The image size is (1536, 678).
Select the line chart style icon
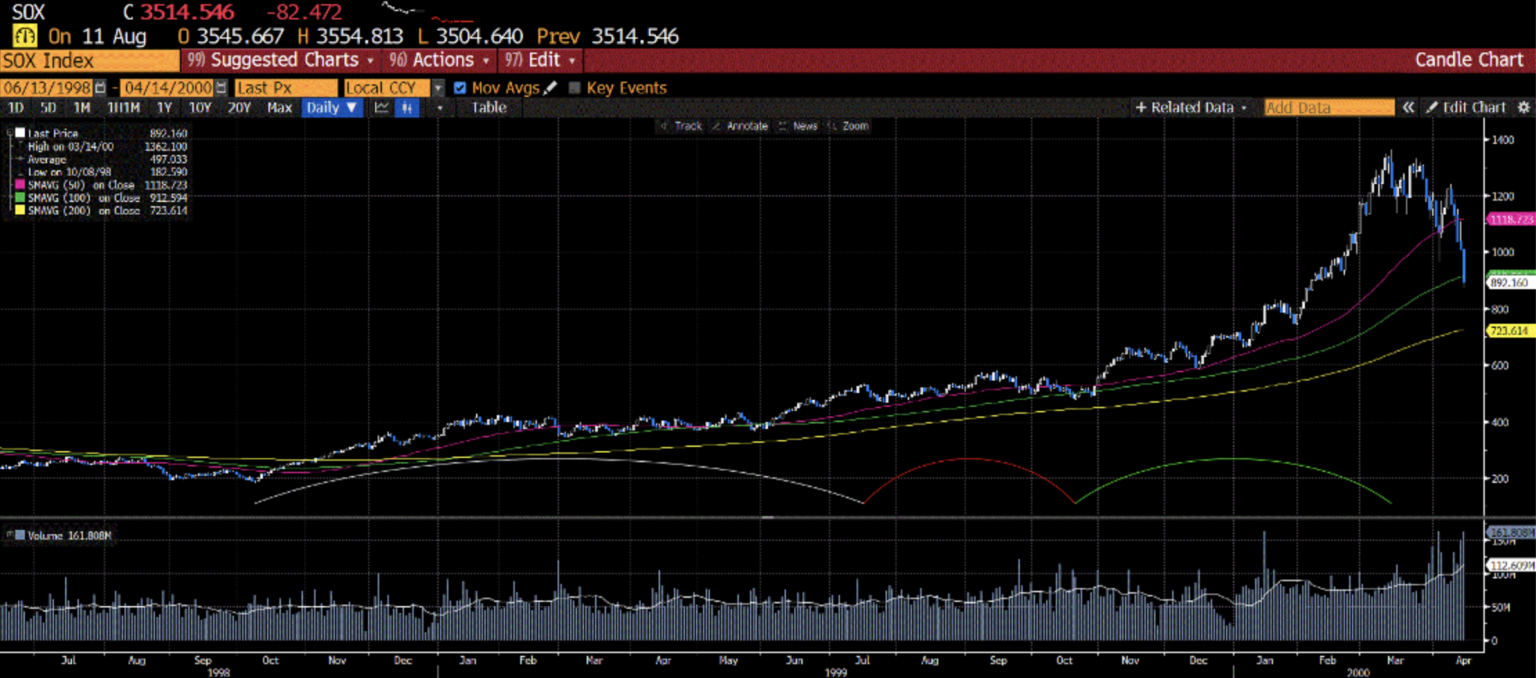click(x=382, y=108)
